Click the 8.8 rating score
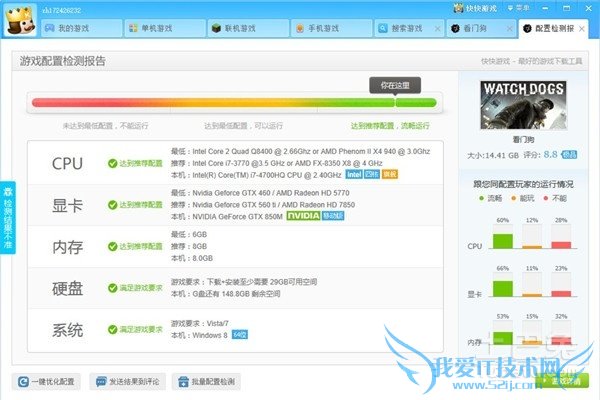 click(x=550, y=154)
